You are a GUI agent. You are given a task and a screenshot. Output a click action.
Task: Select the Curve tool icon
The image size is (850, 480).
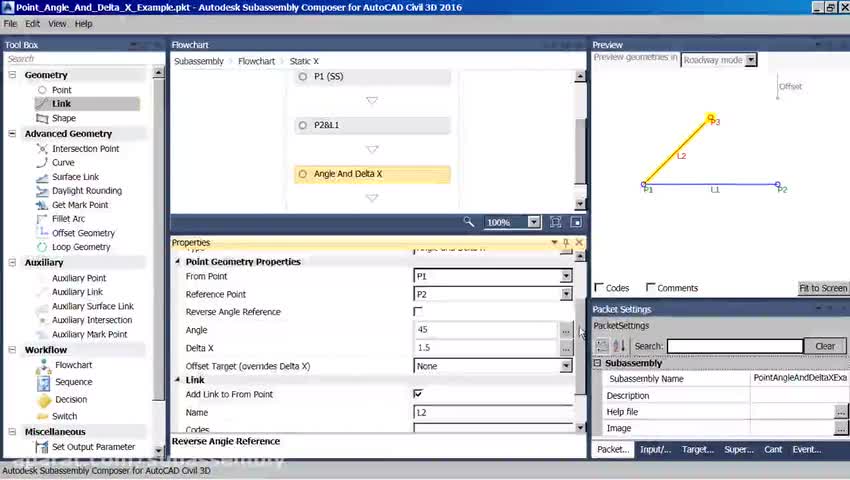(42, 163)
